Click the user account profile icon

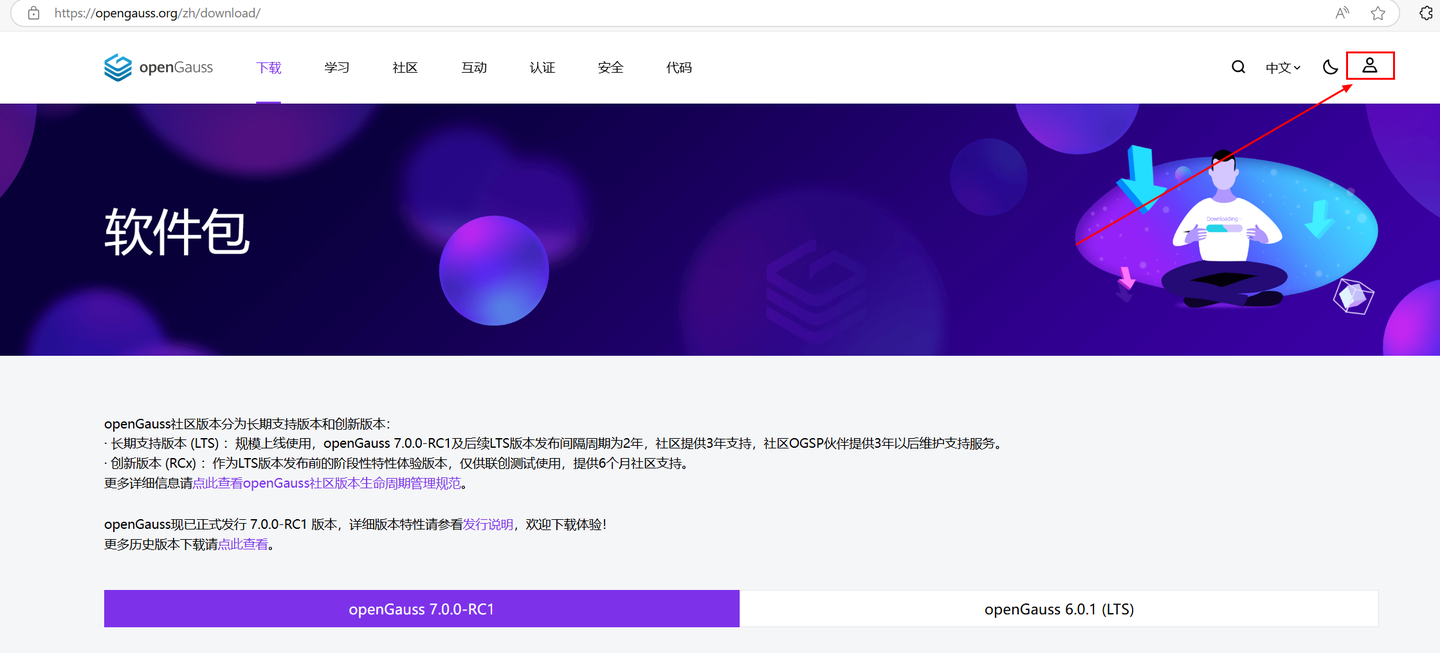[x=1370, y=65]
